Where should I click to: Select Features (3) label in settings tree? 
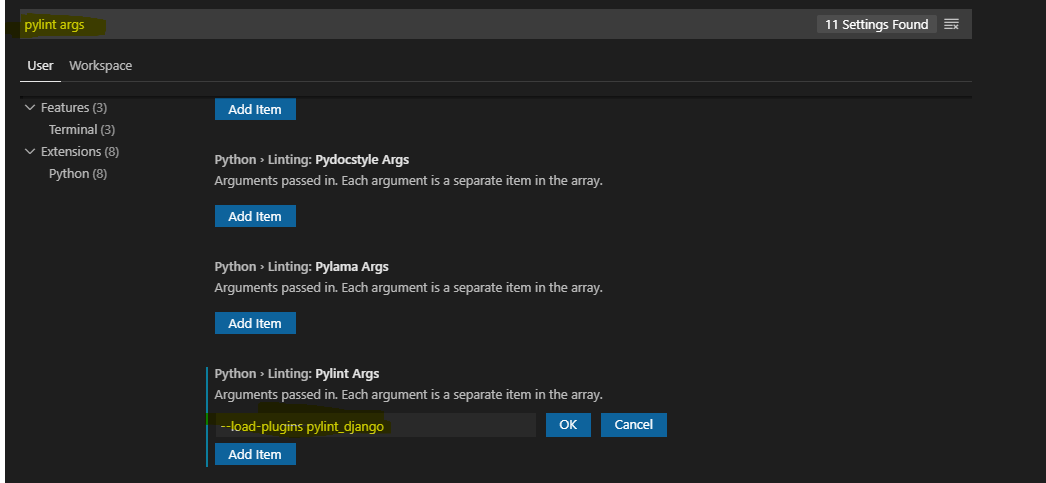coord(73,108)
